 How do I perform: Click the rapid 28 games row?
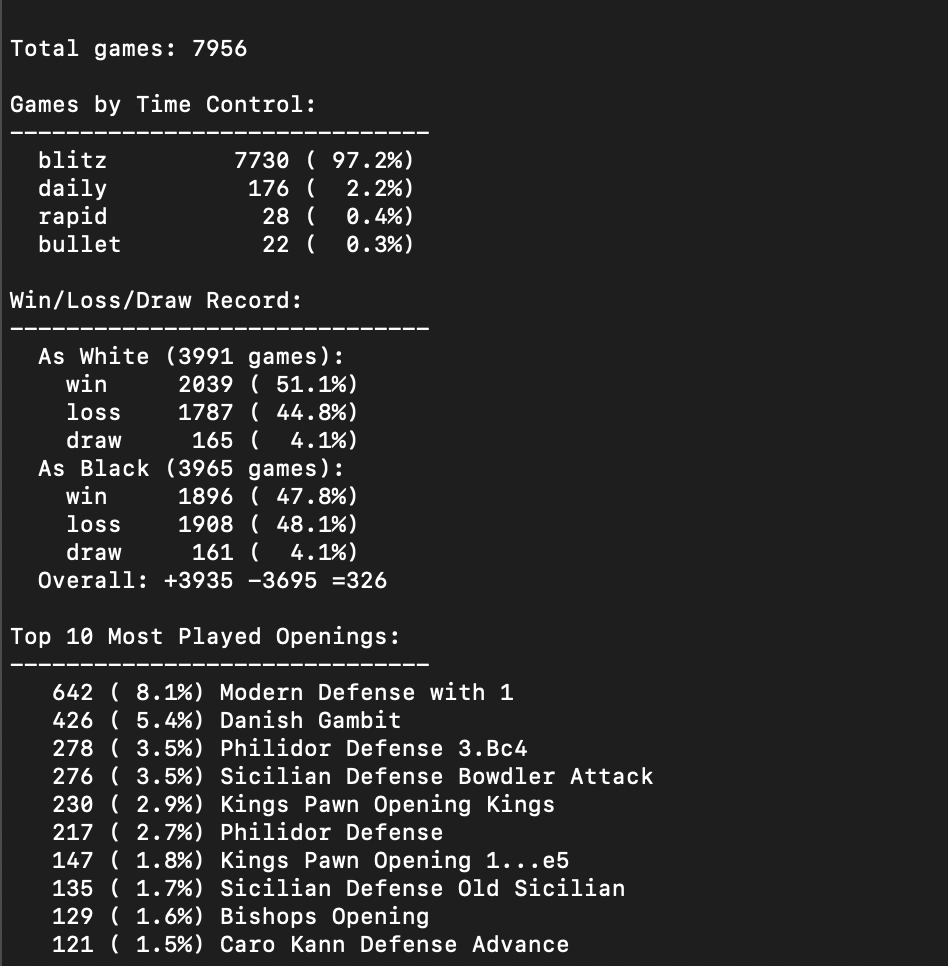225,217
